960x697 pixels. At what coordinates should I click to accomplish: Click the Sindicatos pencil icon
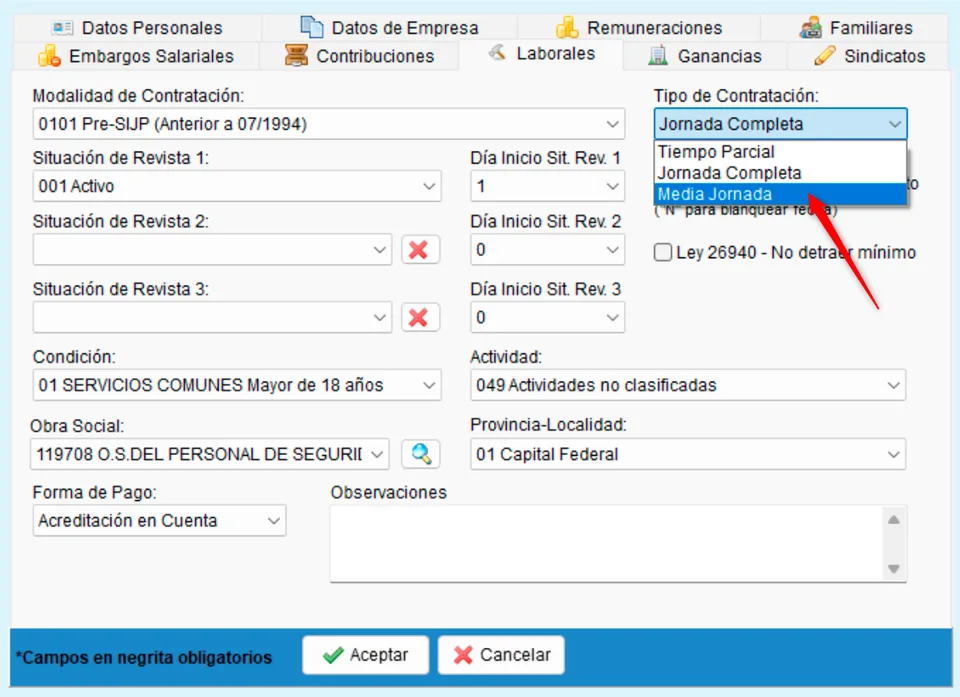tap(825, 56)
